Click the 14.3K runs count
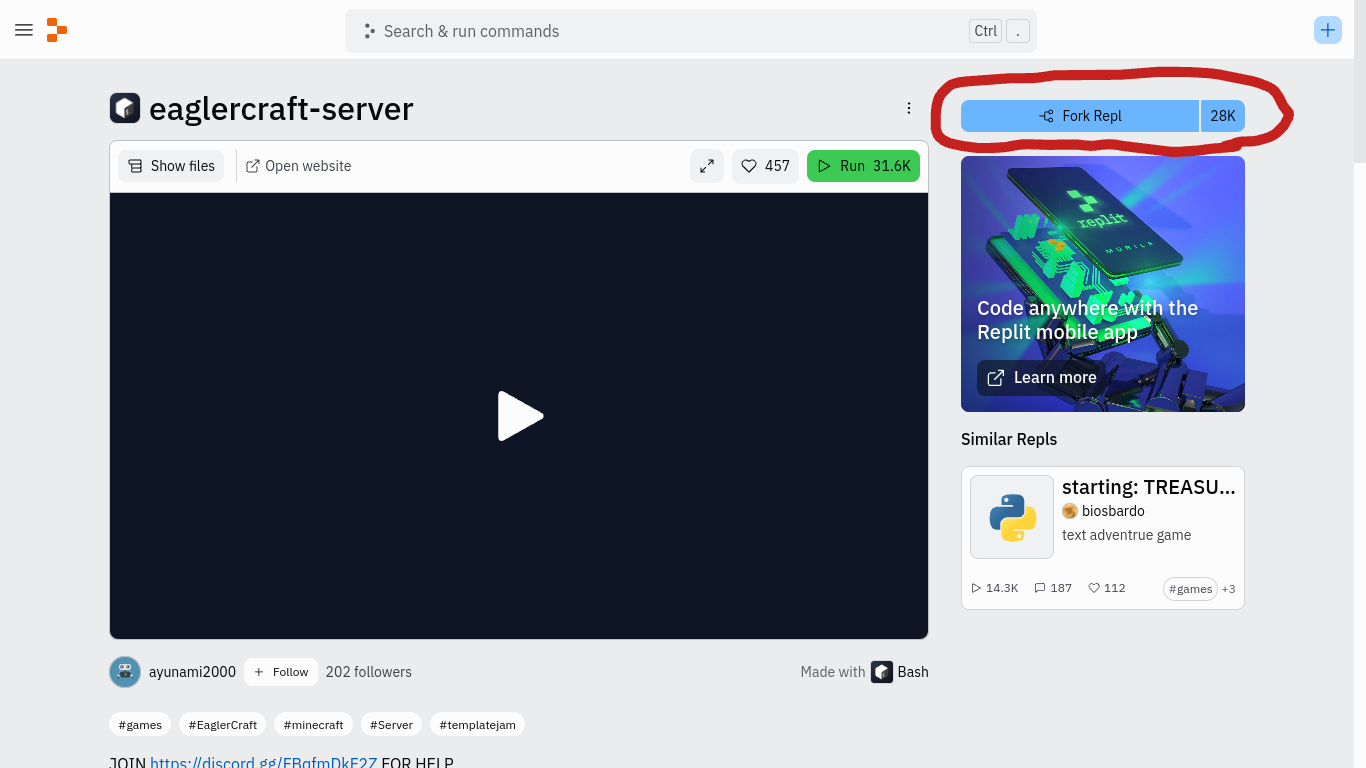Viewport: 1366px width, 768px height. pyautogui.click(x=995, y=588)
